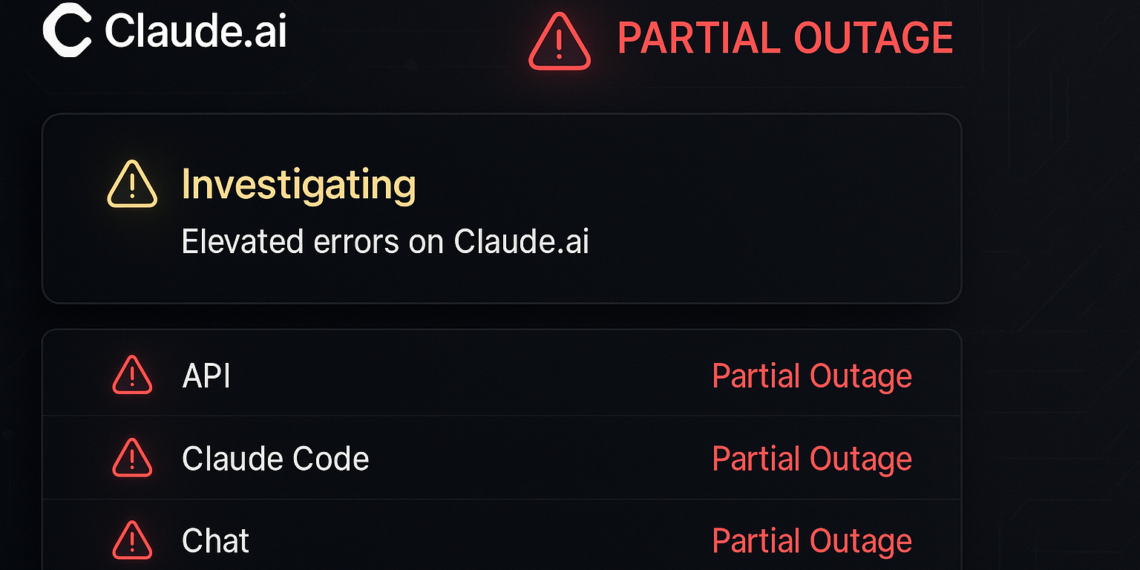Image resolution: width=1140 pixels, height=570 pixels.
Task: Select the Claude Code component label
Action: click(275, 459)
